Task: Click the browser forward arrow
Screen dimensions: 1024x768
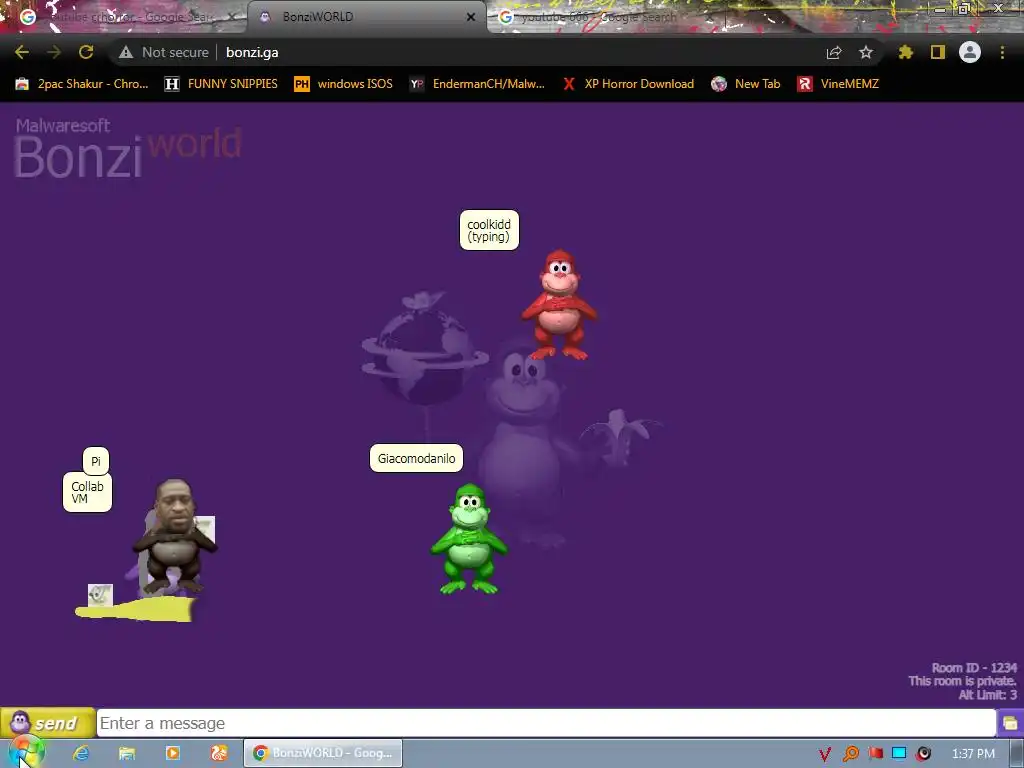Action: 54,52
